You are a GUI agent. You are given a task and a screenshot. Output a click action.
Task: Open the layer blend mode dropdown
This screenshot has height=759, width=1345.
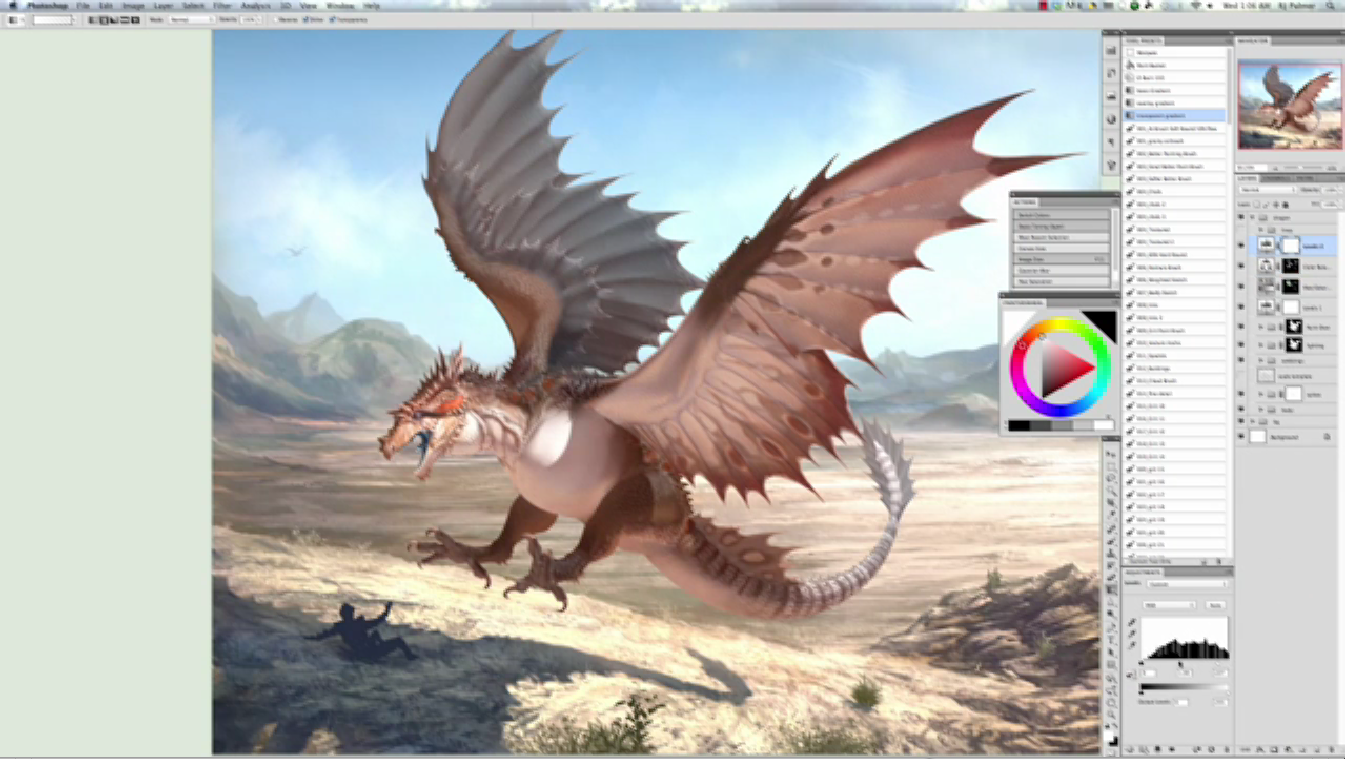pyautogui.click(x=1267, y=190)
